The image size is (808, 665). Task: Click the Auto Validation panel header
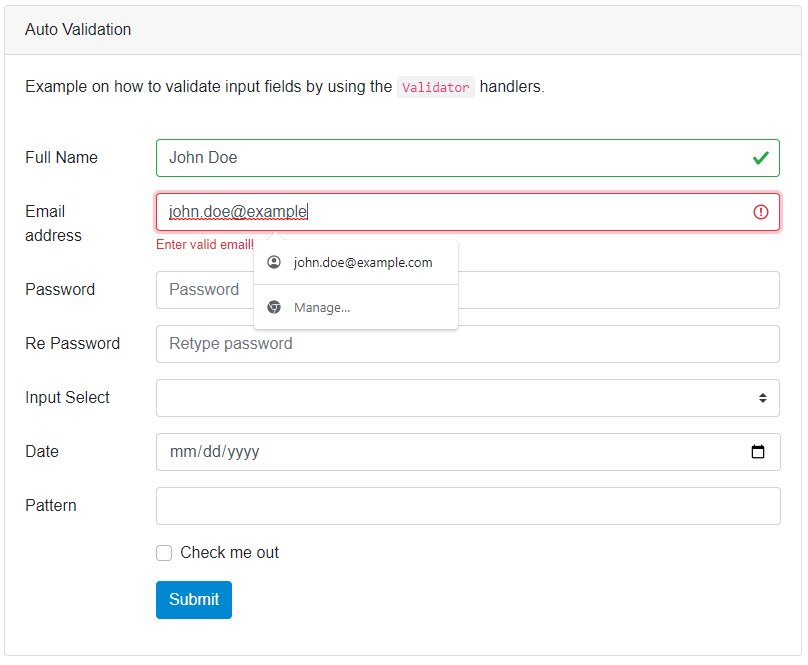pyautogui.click(x=78, y=30)
